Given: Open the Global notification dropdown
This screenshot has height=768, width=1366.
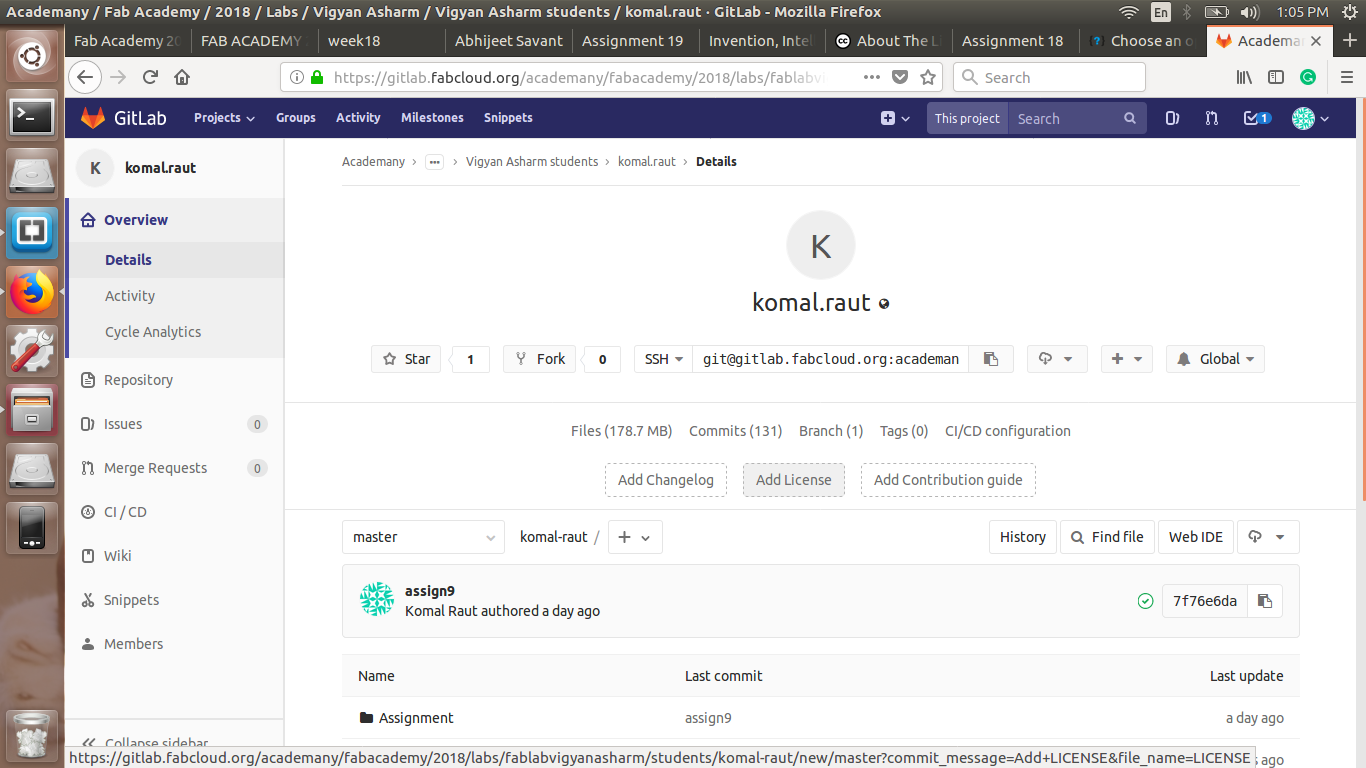Looking at the screenshot, I should pos(1215,359).
